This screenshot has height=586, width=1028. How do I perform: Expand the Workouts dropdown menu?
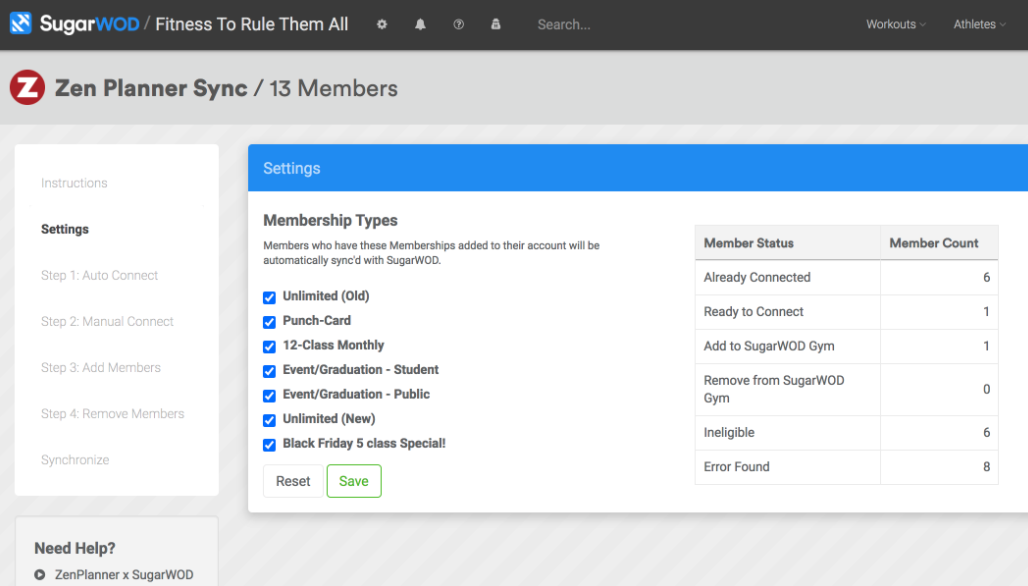[896, 24]
